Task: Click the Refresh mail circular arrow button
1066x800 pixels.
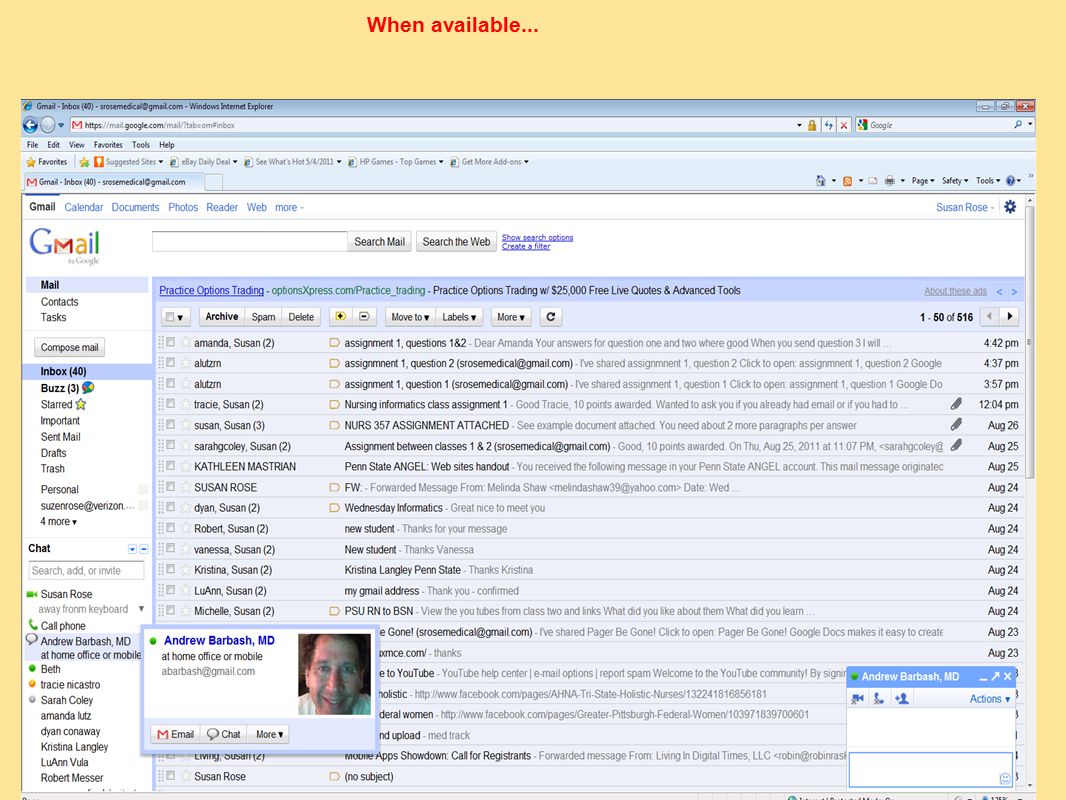Action: coord(551,317)
